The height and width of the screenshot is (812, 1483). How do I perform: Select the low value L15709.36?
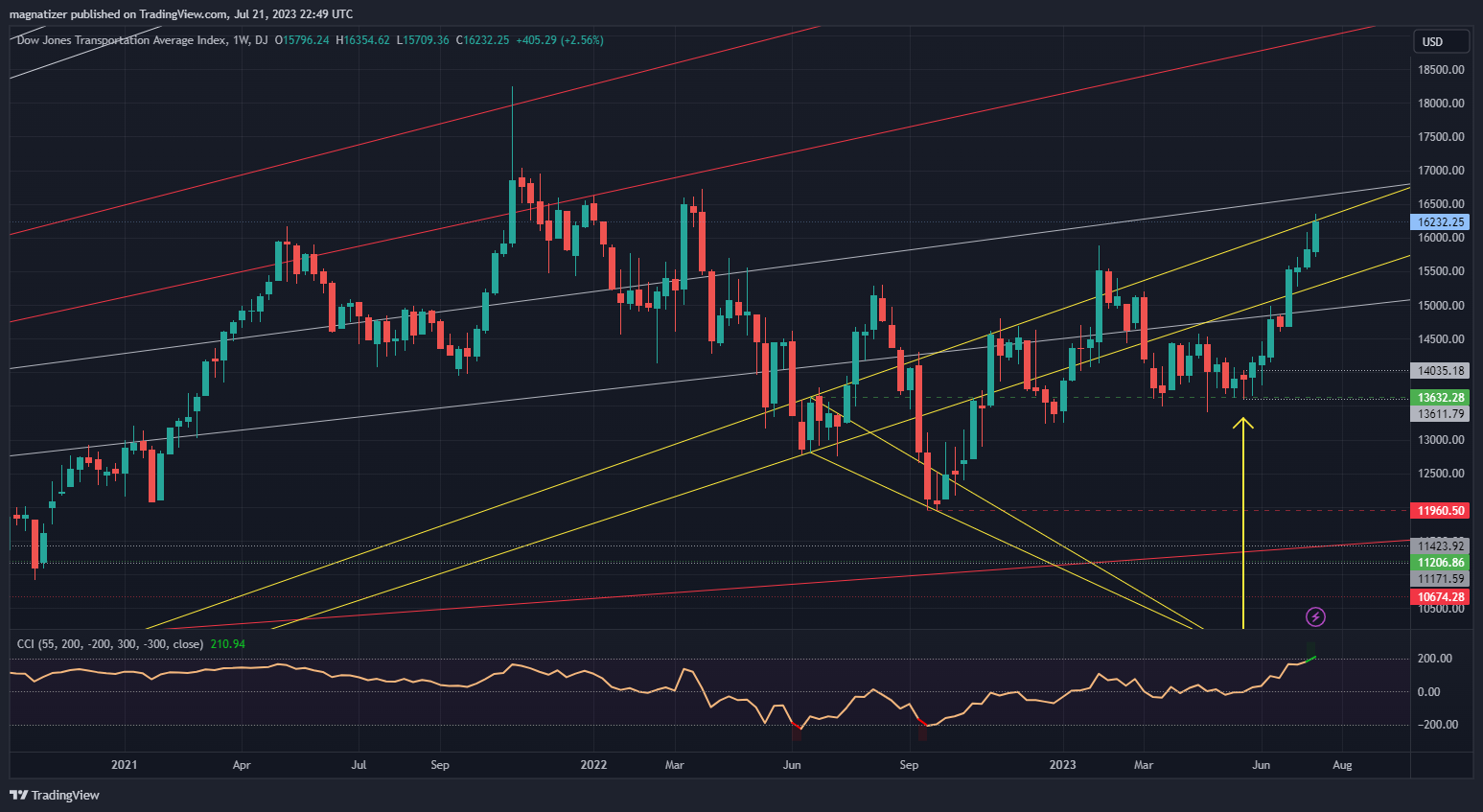click(422, 40)
